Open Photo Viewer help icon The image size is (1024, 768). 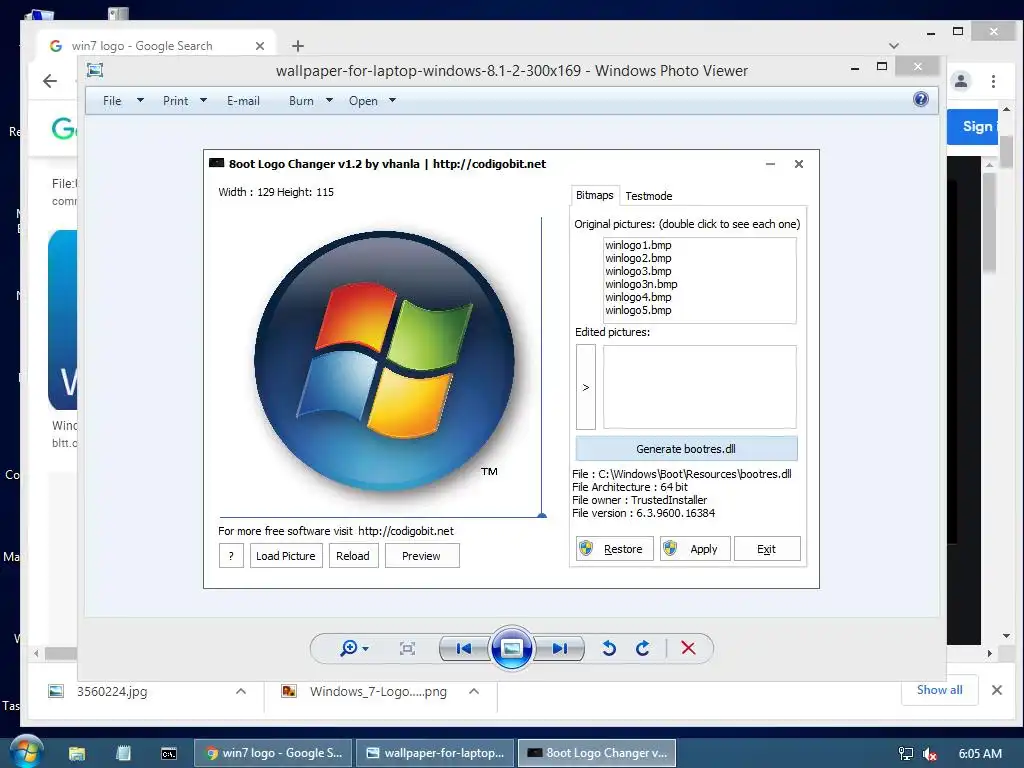point(921,99)
